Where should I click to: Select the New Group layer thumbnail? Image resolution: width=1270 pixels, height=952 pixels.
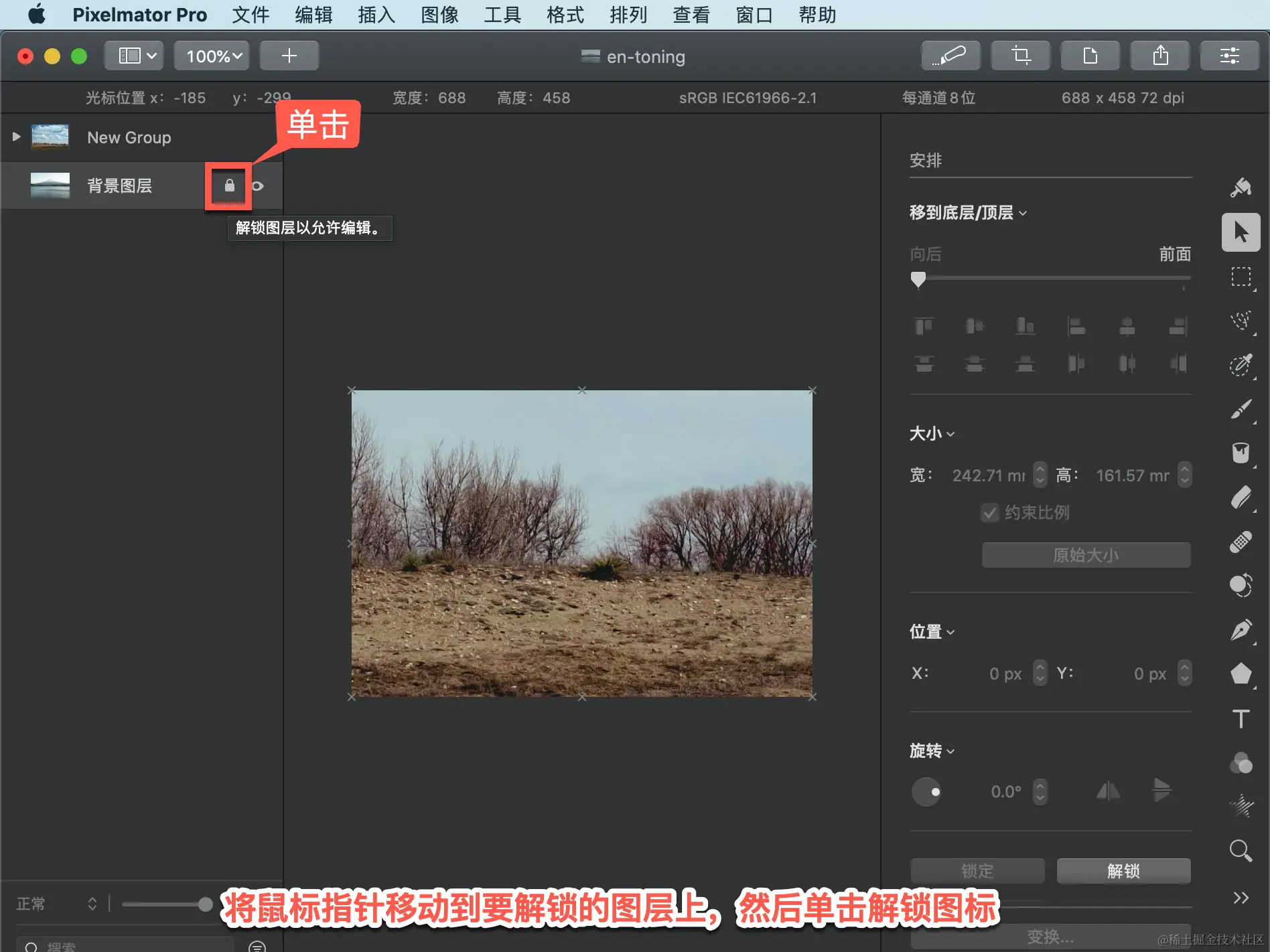tap(50, 137)
